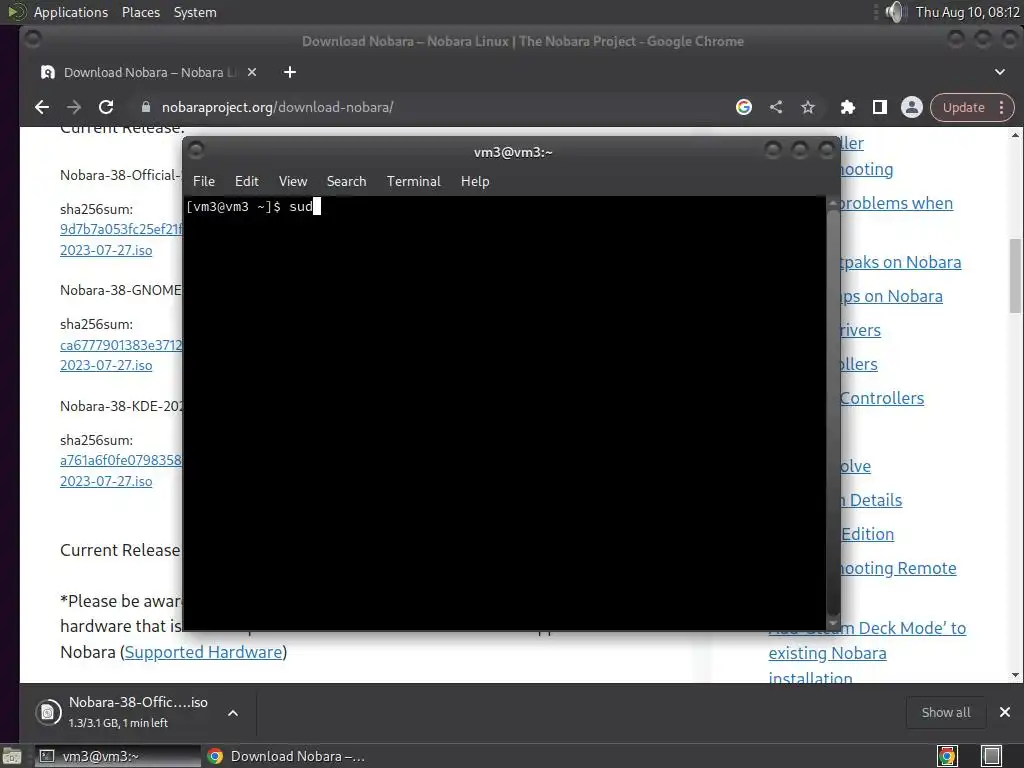
Task: Open terminal View menu
Action: [293, 182]
